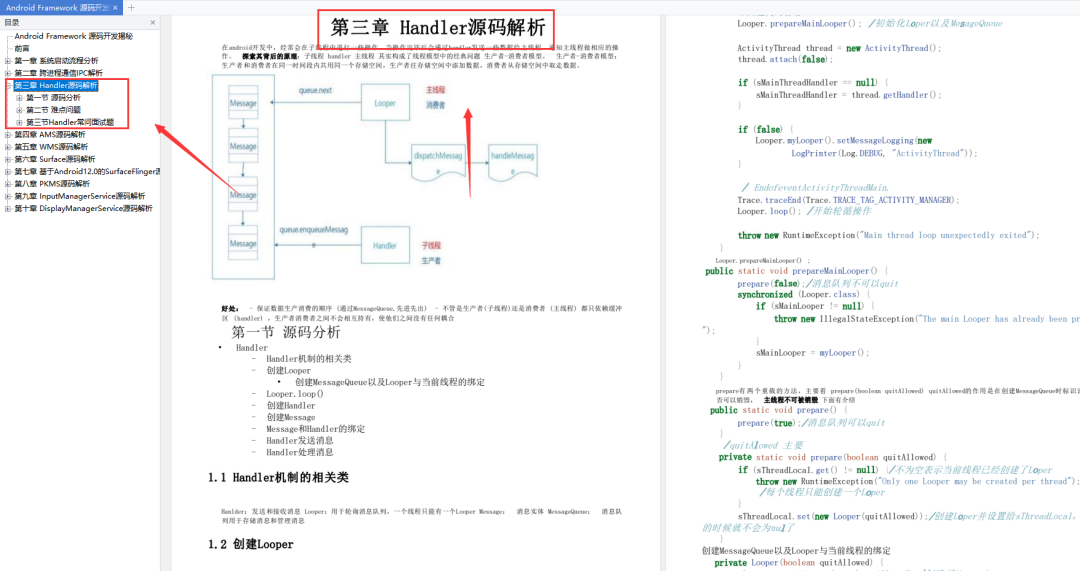The width and height of the screenshot is (1080, 571).
Task: Open 第三节Handler常问面试题 in outline
Action: tap(70, 123)
